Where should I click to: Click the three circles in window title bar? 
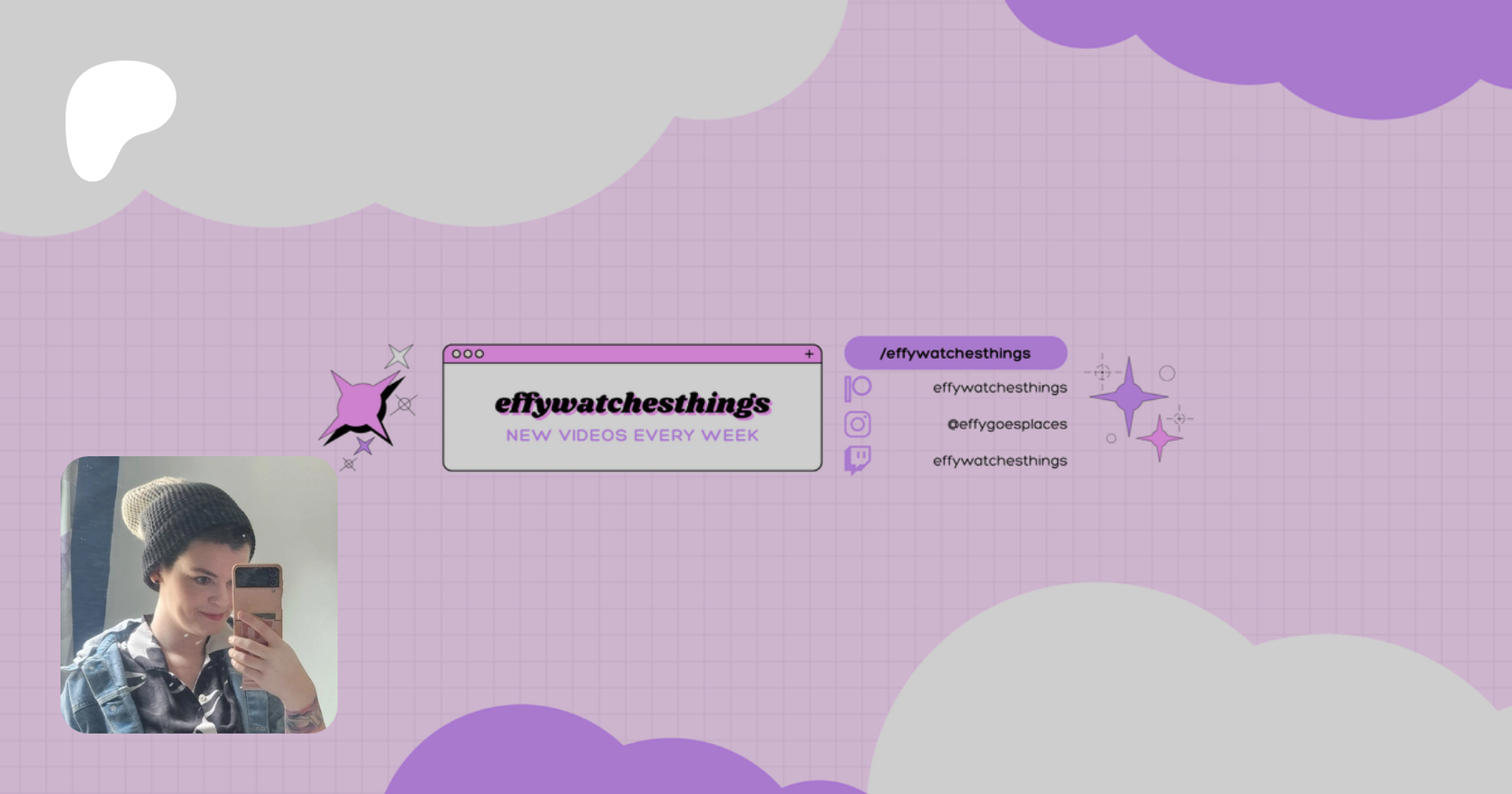tap(468, 354)
